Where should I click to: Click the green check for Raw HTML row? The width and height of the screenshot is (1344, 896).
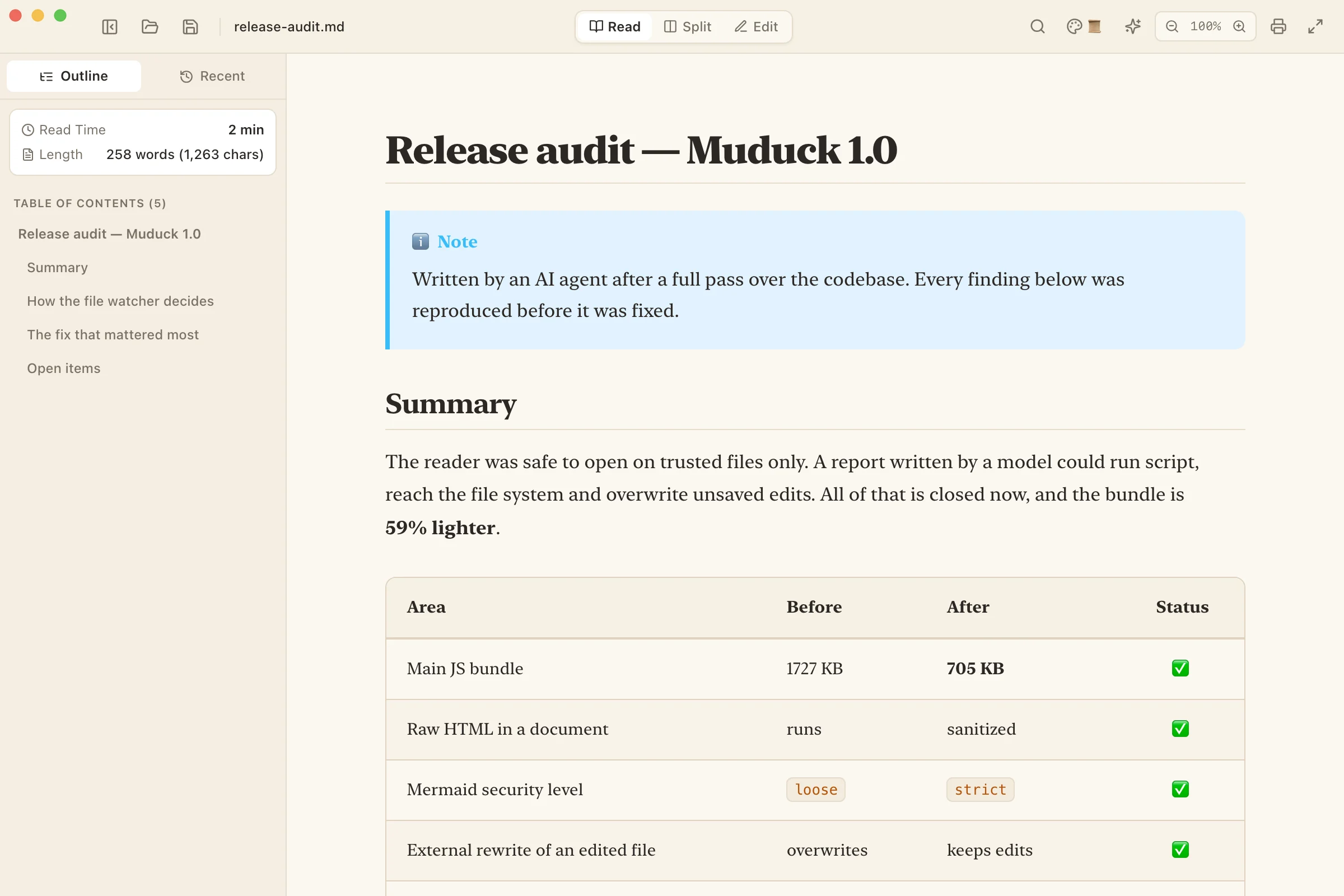point(1180,729)
